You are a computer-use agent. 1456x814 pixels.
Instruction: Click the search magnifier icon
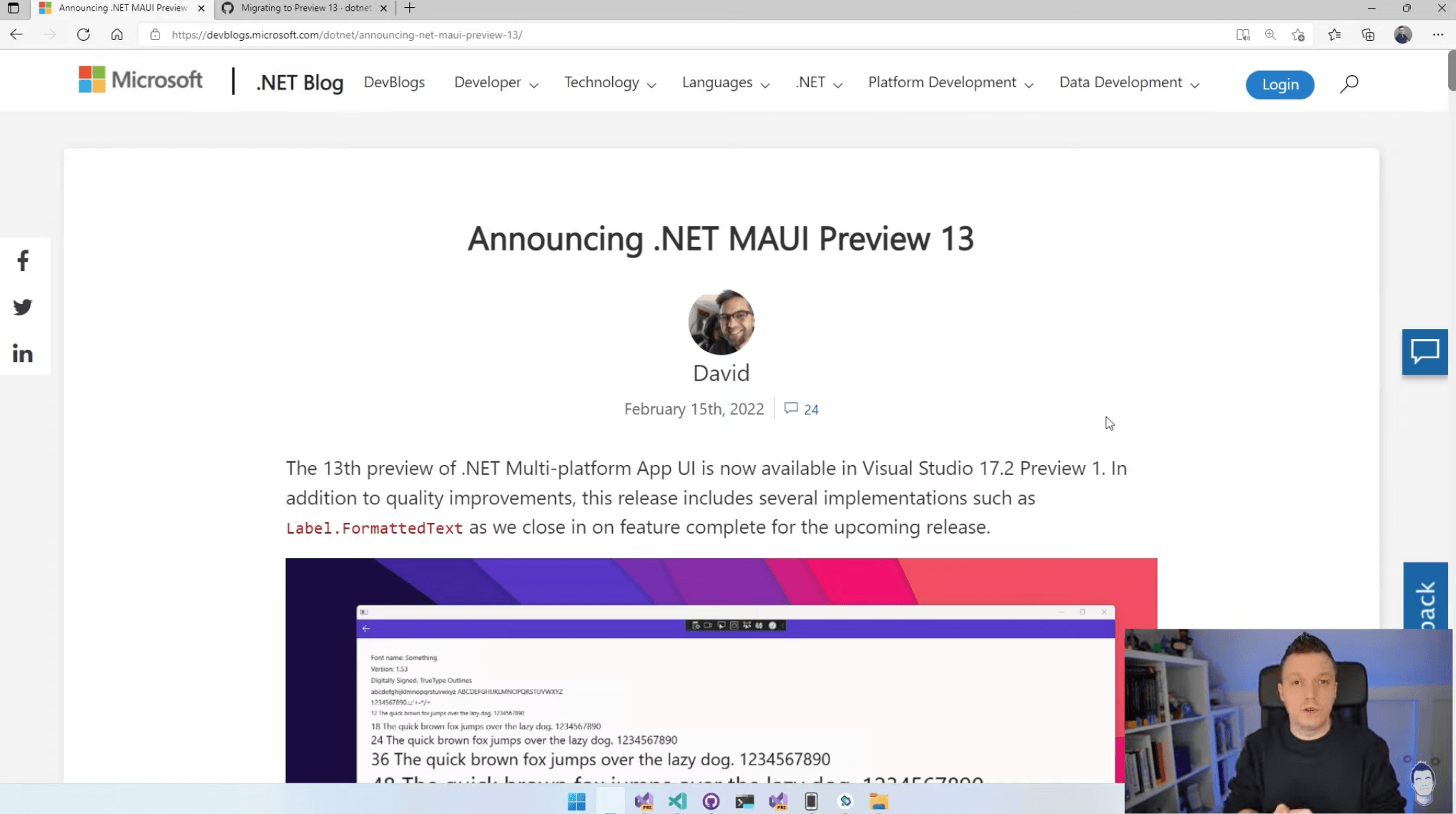pos(1349,82)
